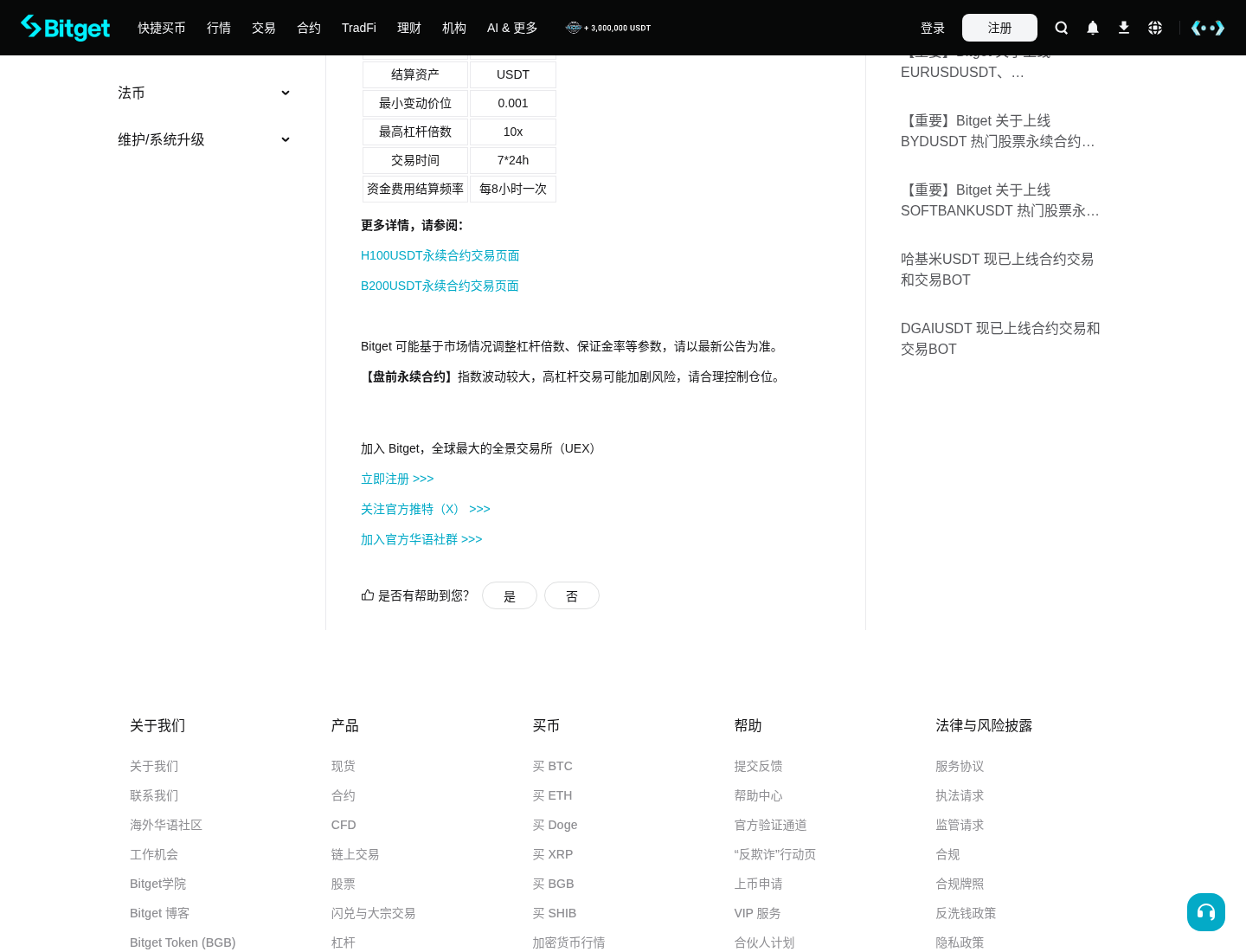Answer 否 to helpful question
Image resolution: width=1246 pixels, height=952 pixels.
572,595
